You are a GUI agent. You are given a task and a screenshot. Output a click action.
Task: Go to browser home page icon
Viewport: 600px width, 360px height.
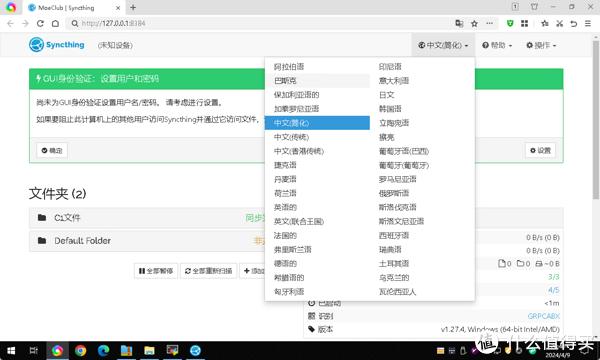click(x=55, y=23)
